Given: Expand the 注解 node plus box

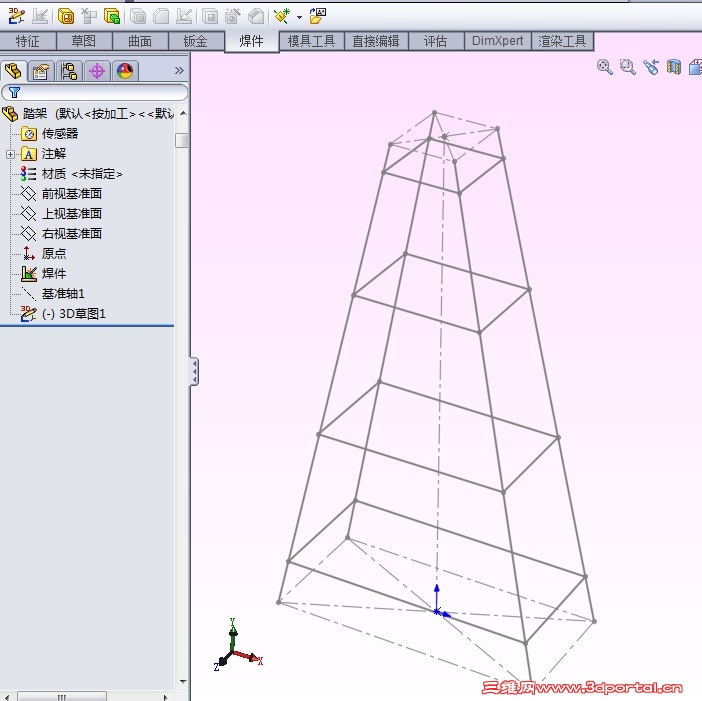Looking at the screenshot, I should tap(10, 154).
